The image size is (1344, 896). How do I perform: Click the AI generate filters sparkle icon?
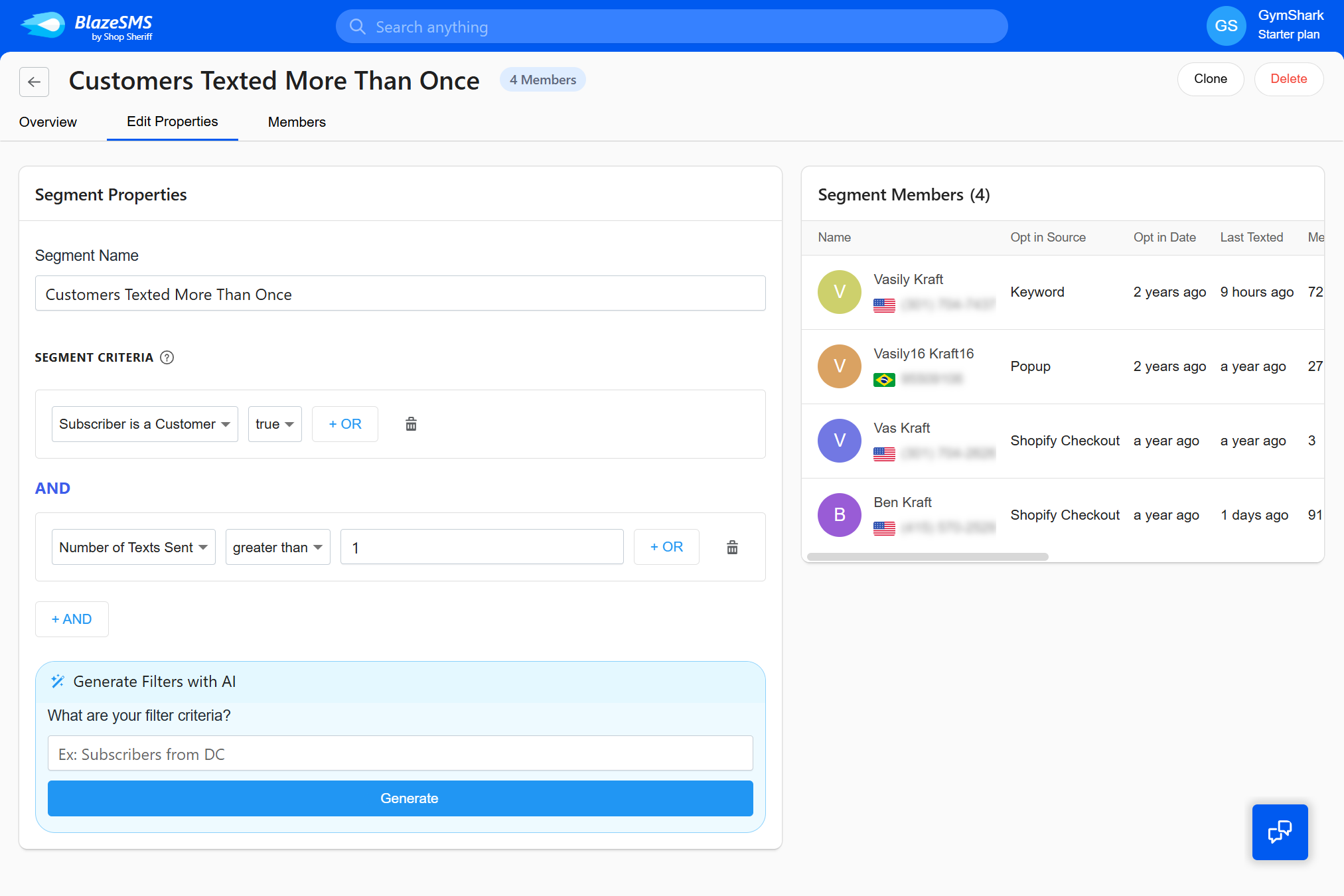pyautogui.click(x=57, y=681)
